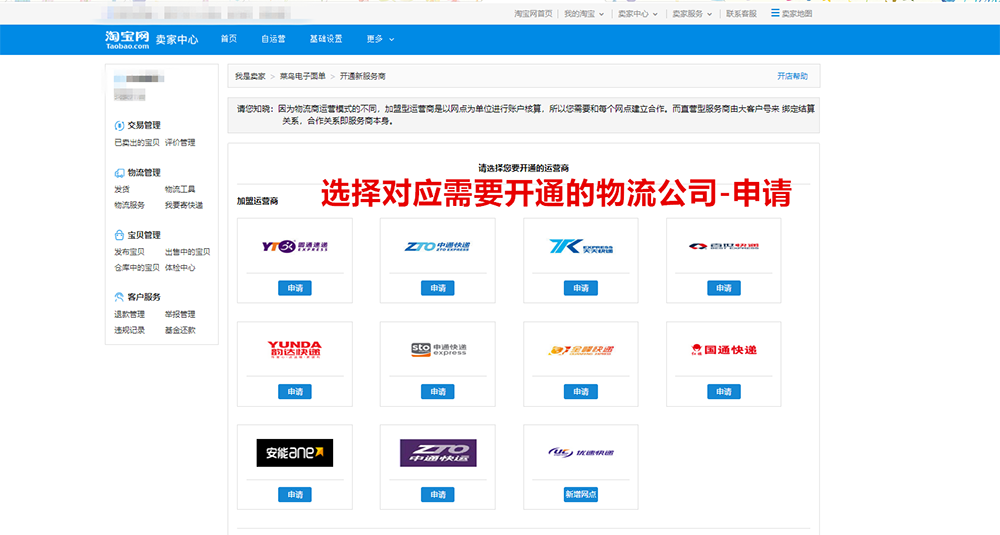Select the 百世快递 logo
1000x535 pixels.
pyautogui.click(x=723, y=246)
